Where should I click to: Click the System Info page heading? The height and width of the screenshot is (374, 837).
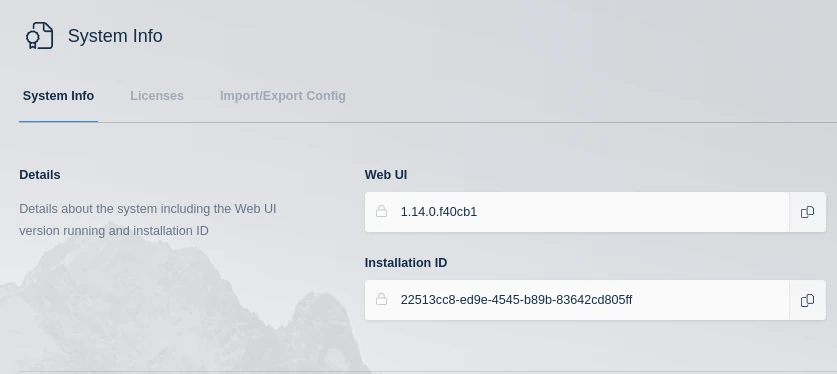(x=115, y=36)
